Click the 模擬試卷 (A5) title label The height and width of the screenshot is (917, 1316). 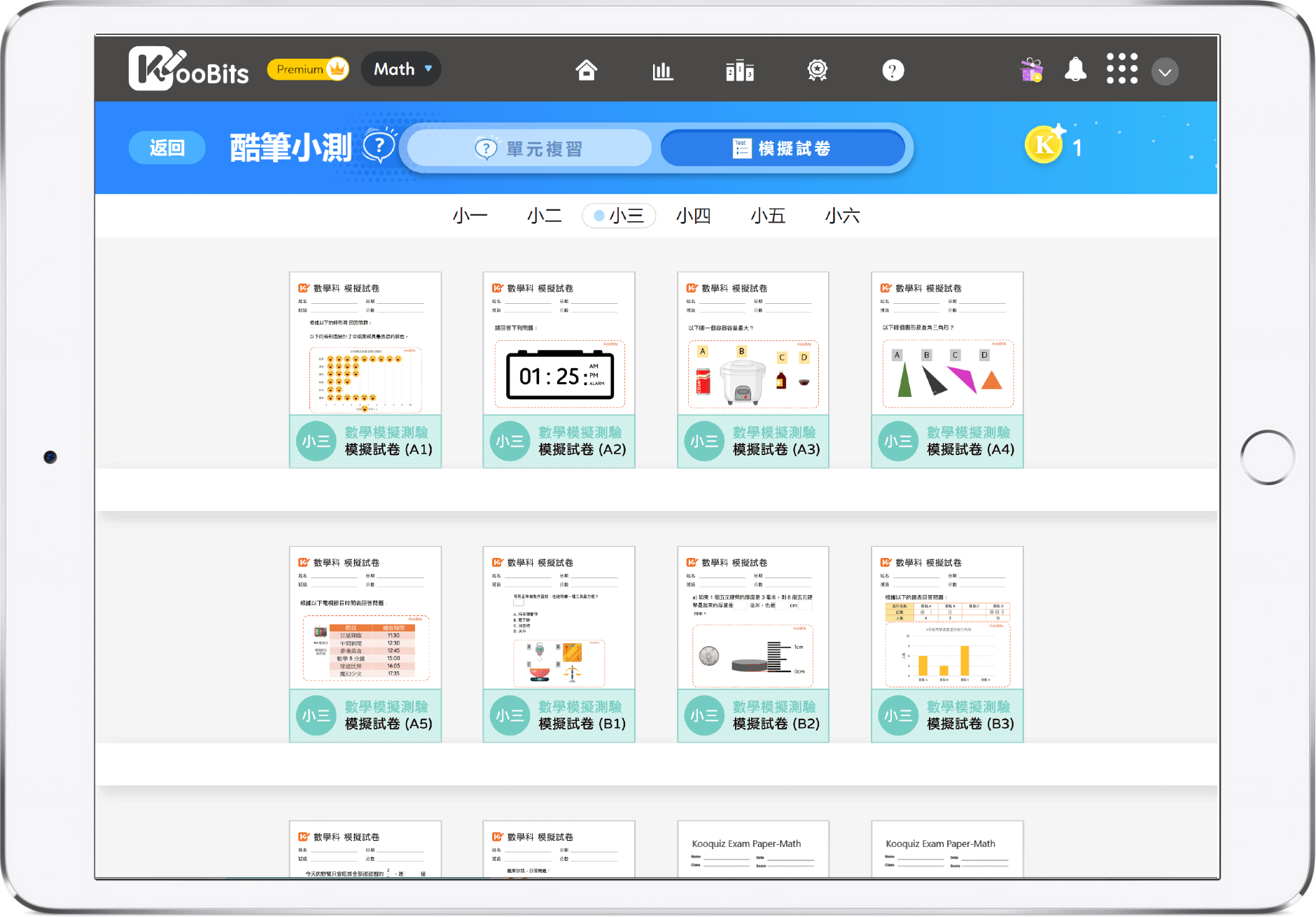pos(388,724)
